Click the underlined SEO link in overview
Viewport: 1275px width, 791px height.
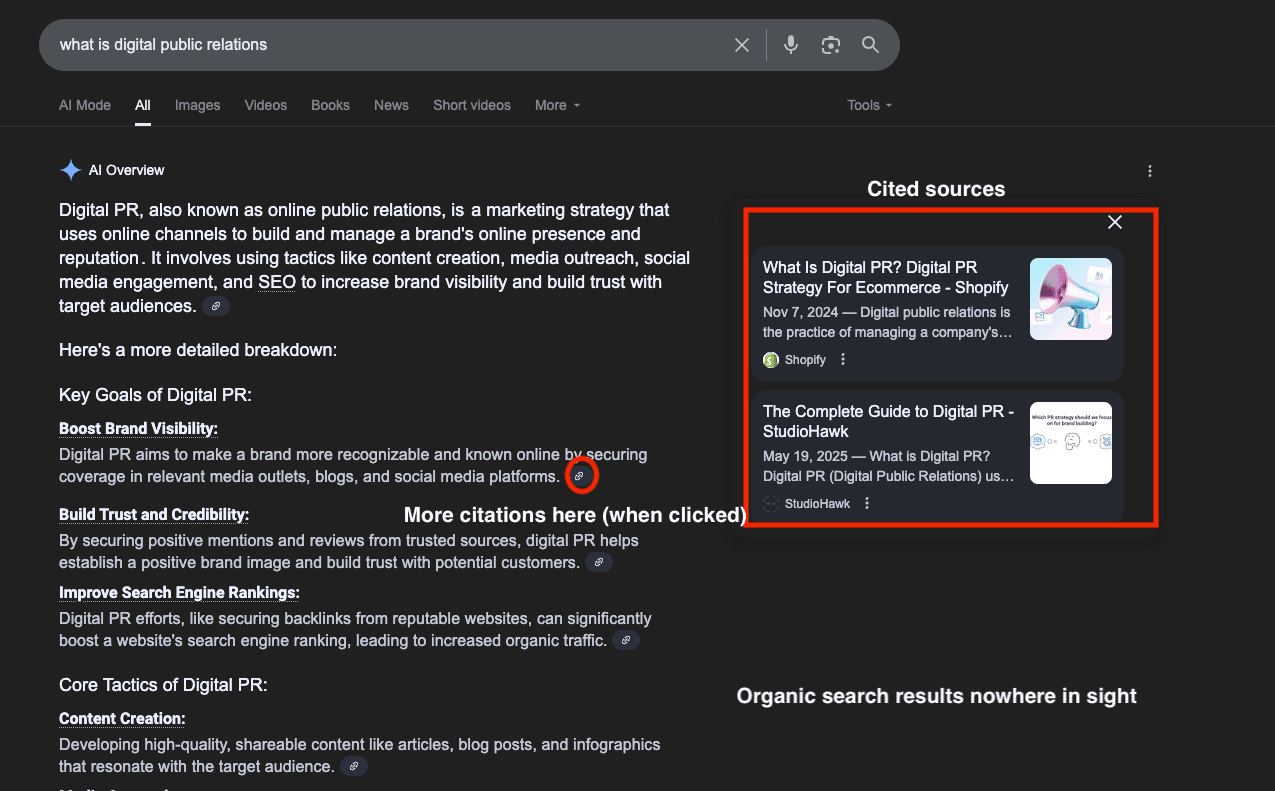pos(277,283)
